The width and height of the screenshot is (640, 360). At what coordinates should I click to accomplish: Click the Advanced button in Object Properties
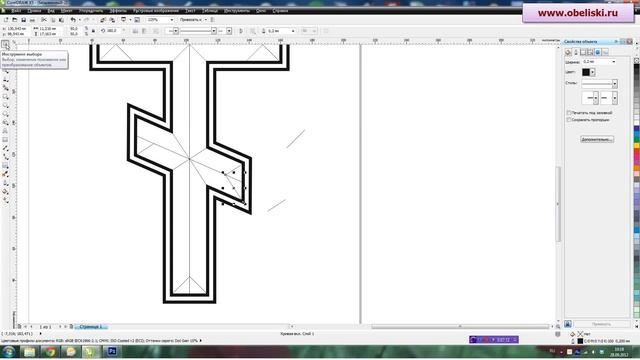point(597,139)
